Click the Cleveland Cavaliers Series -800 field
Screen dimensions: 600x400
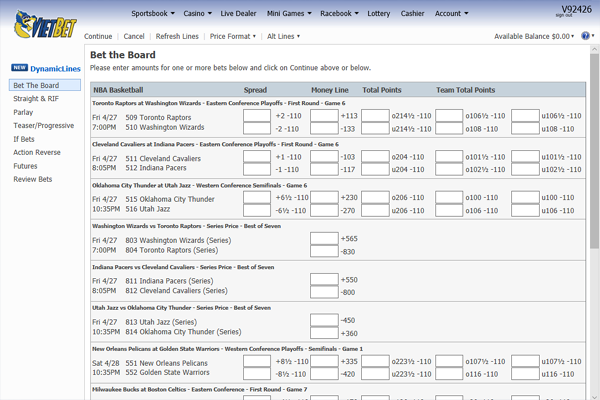pyautogui.click(x=324, y=292)
